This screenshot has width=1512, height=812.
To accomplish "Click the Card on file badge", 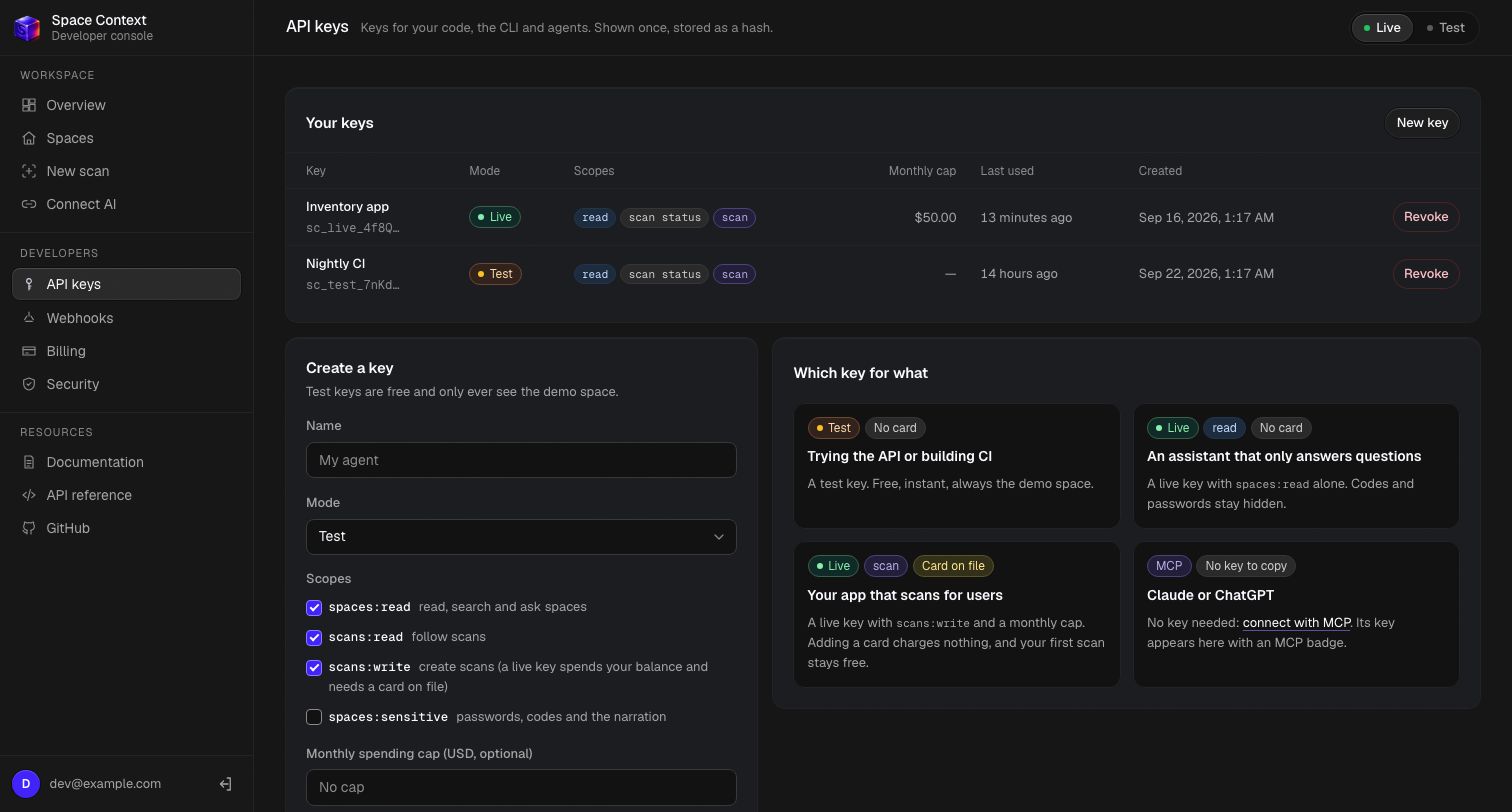I will [x=953, y=566].
